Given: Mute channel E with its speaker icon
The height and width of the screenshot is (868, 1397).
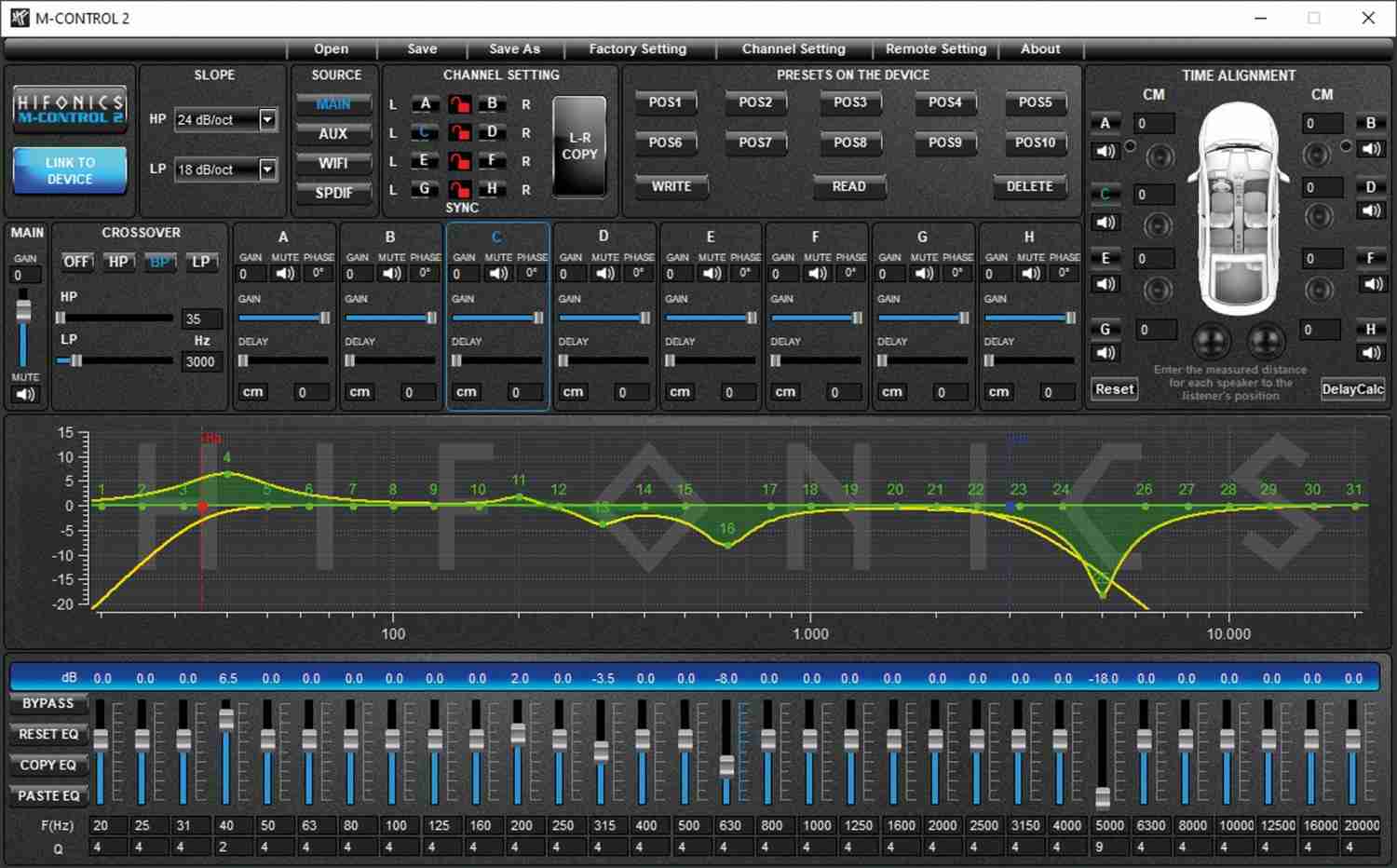Looking at the screenshot, I should click(x=712, y=274).
